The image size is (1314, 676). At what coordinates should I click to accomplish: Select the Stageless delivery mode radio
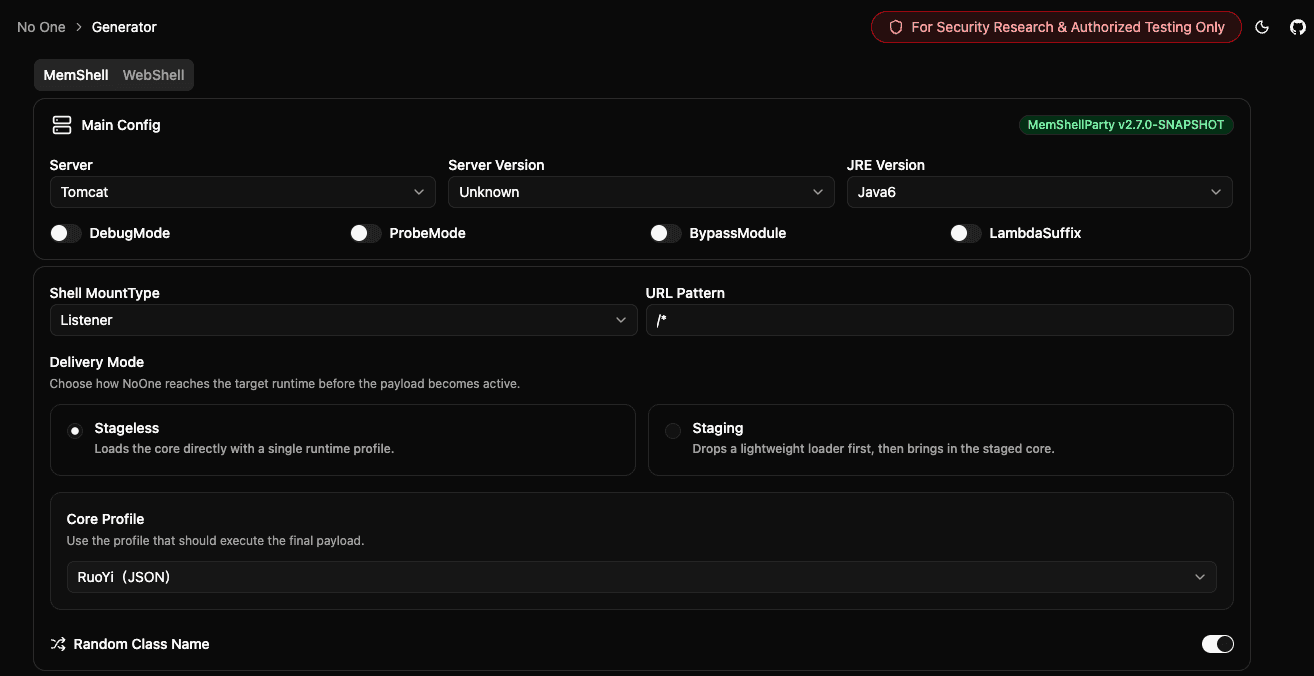click(75, 431)
